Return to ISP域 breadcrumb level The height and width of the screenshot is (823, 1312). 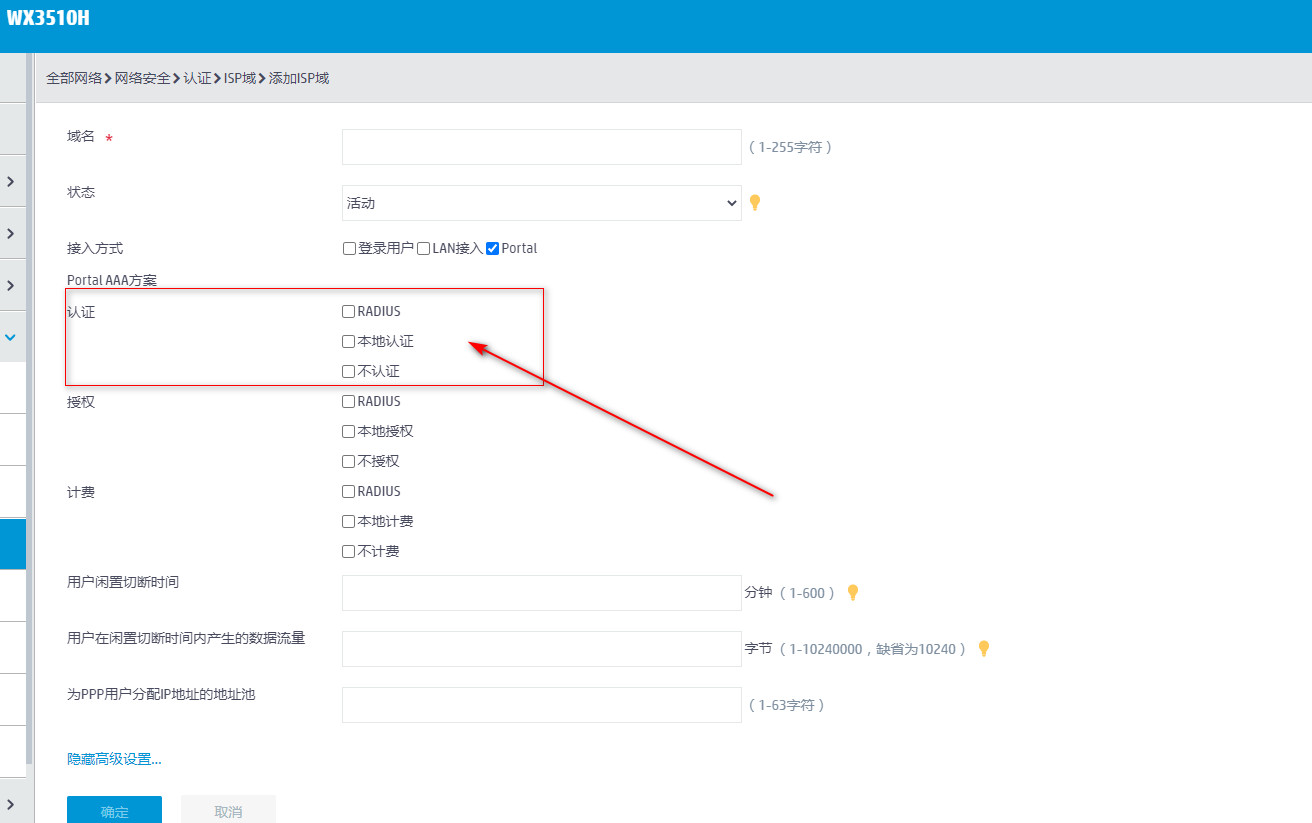click(240, 77)
